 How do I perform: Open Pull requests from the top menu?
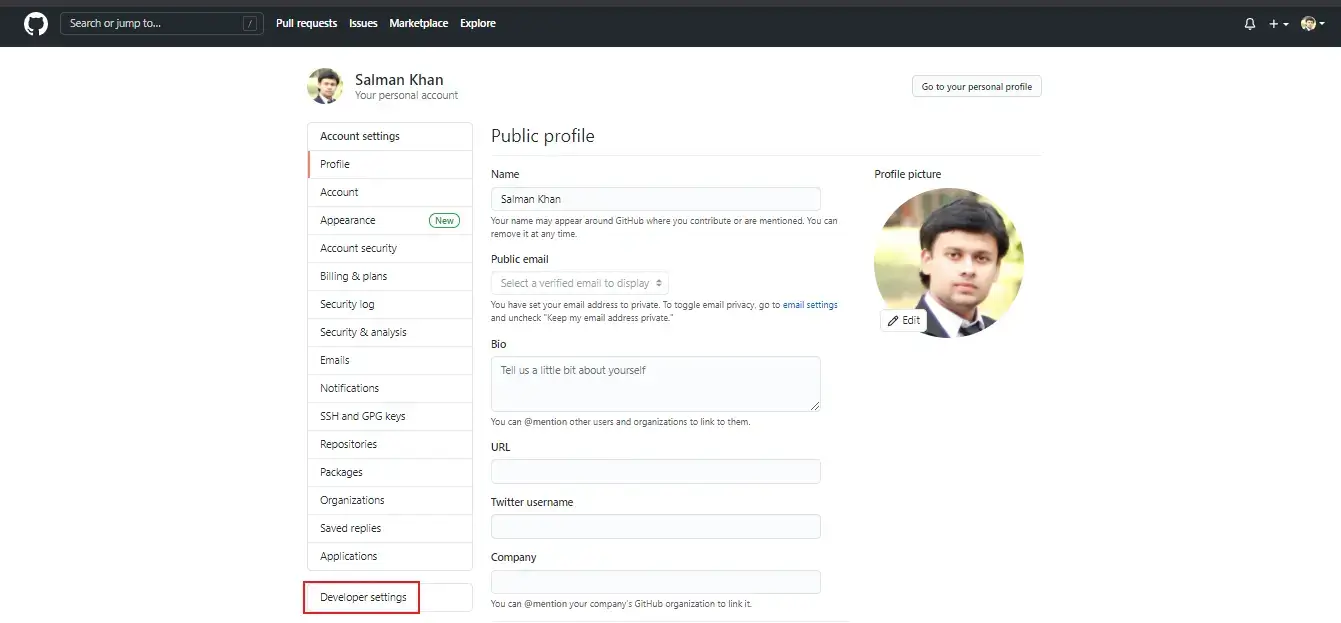(x=306, y=23)
